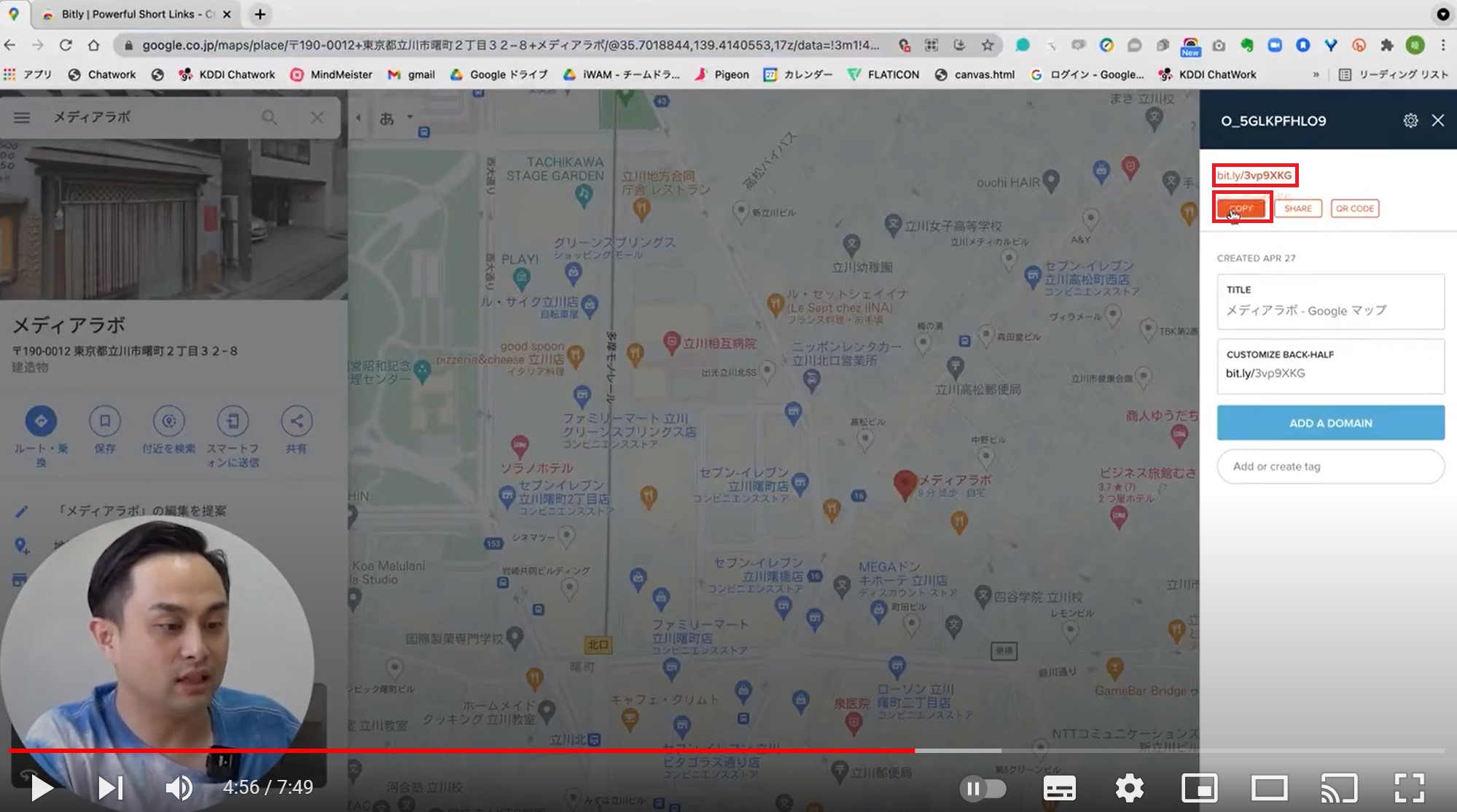This screenshot has height=812, width=1457.
Task: Open the Chrome three-dot menu
Action: point(1443,45)
